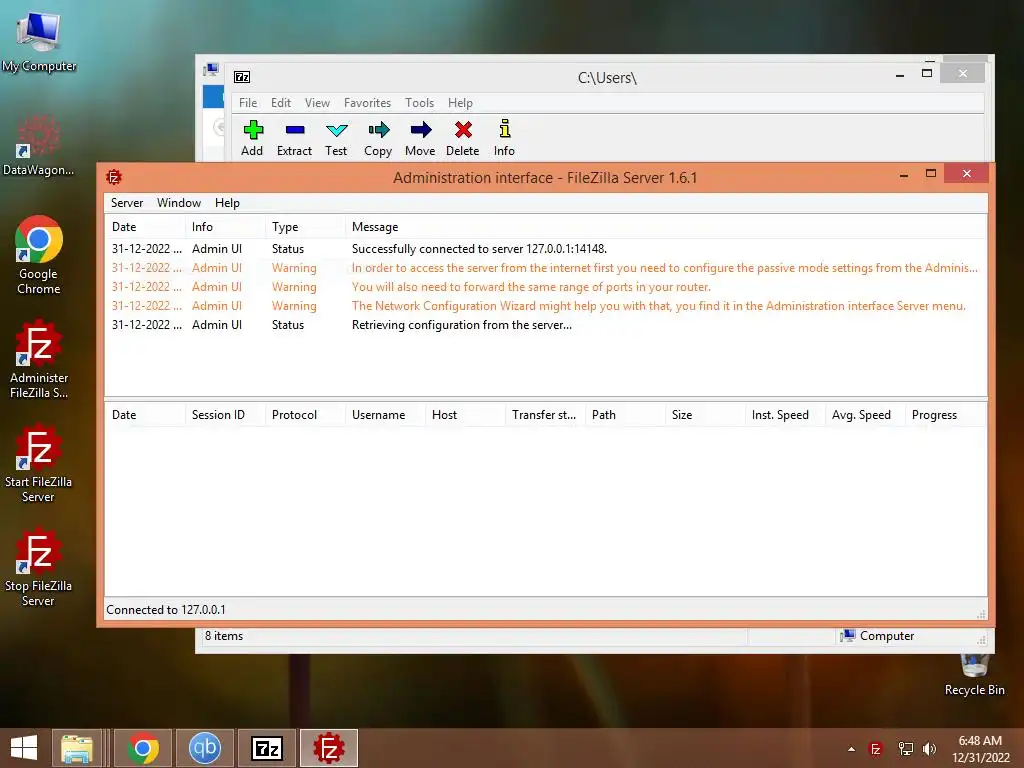Select the 'forward the same range of ports' warning
This screenshot has width=1024, height=768.
click(545, 287)
